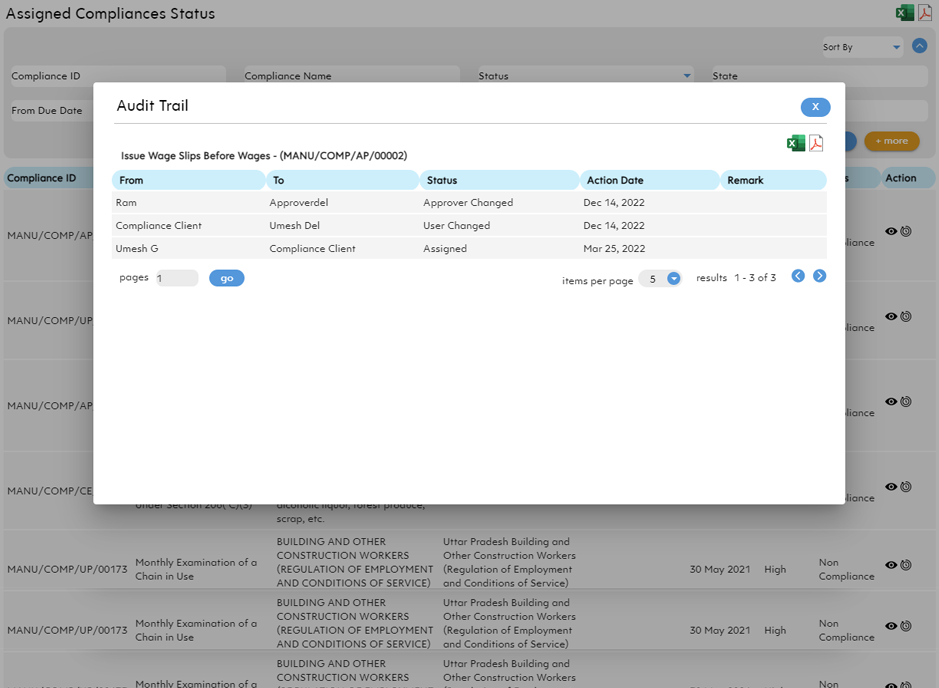Select the User Changed status cell
This screenshot has width=939, height=688.
(456, 226)
